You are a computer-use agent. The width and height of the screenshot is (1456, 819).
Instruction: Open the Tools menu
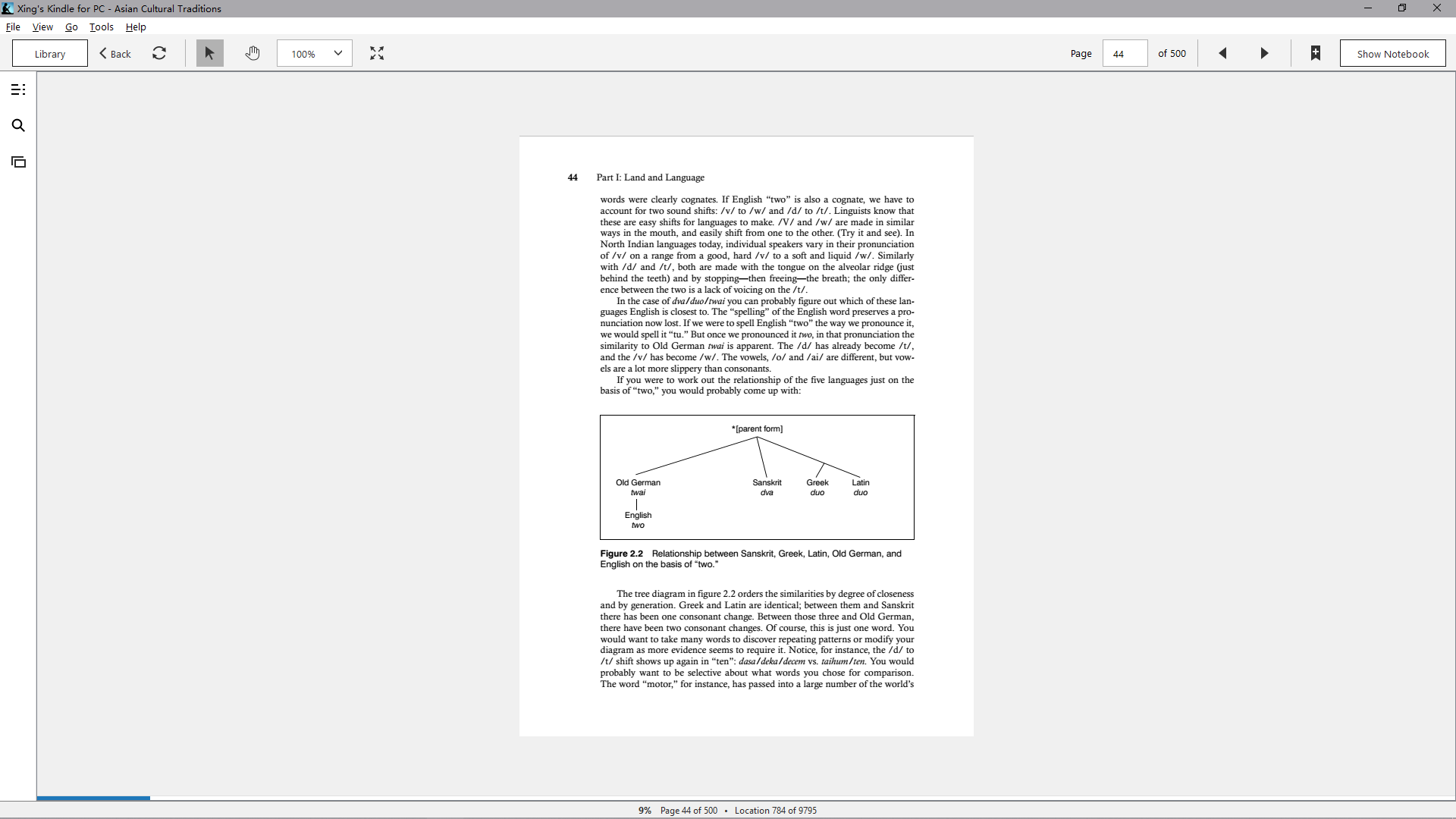pos(102,27)
